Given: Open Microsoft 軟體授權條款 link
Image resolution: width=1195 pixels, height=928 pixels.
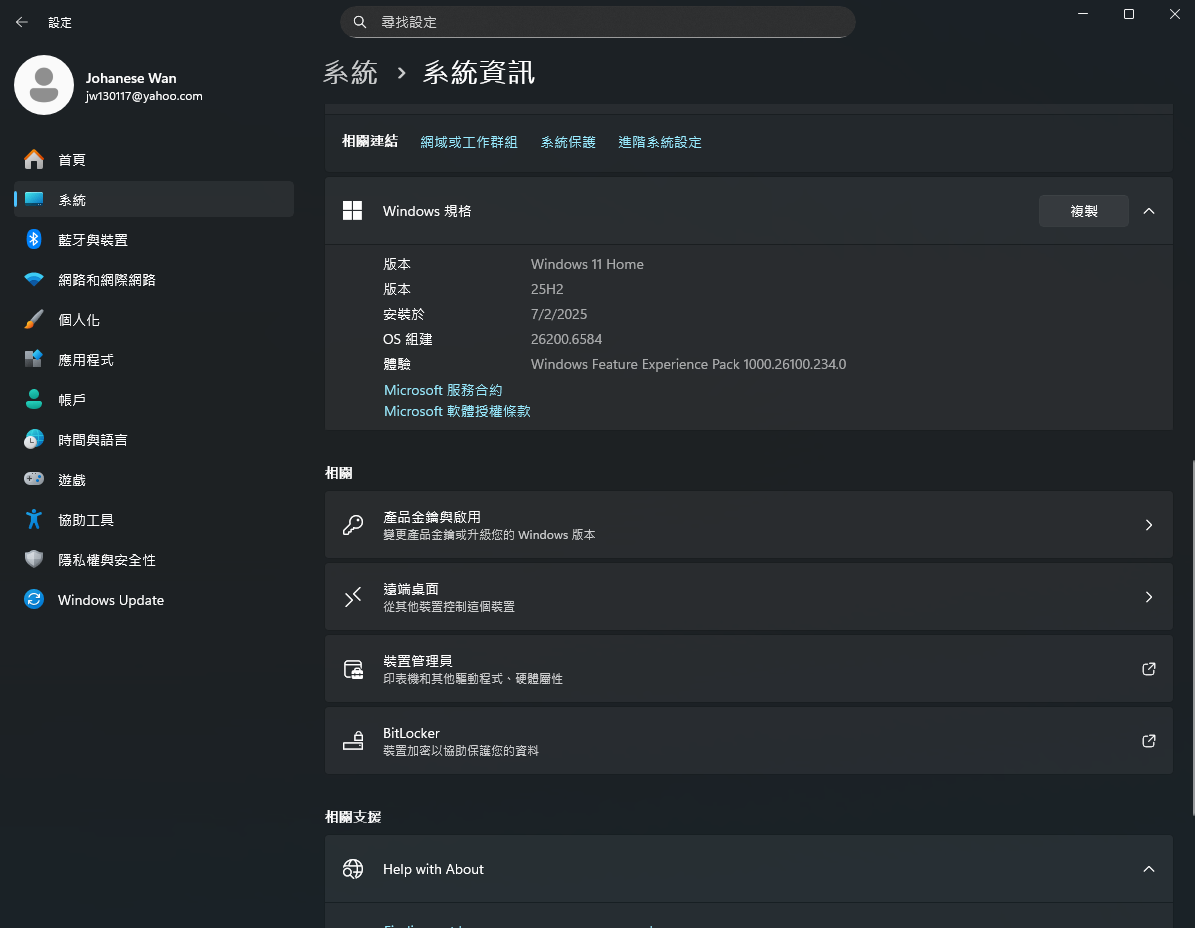Looking at the screenshot, I should coord(457,411).
